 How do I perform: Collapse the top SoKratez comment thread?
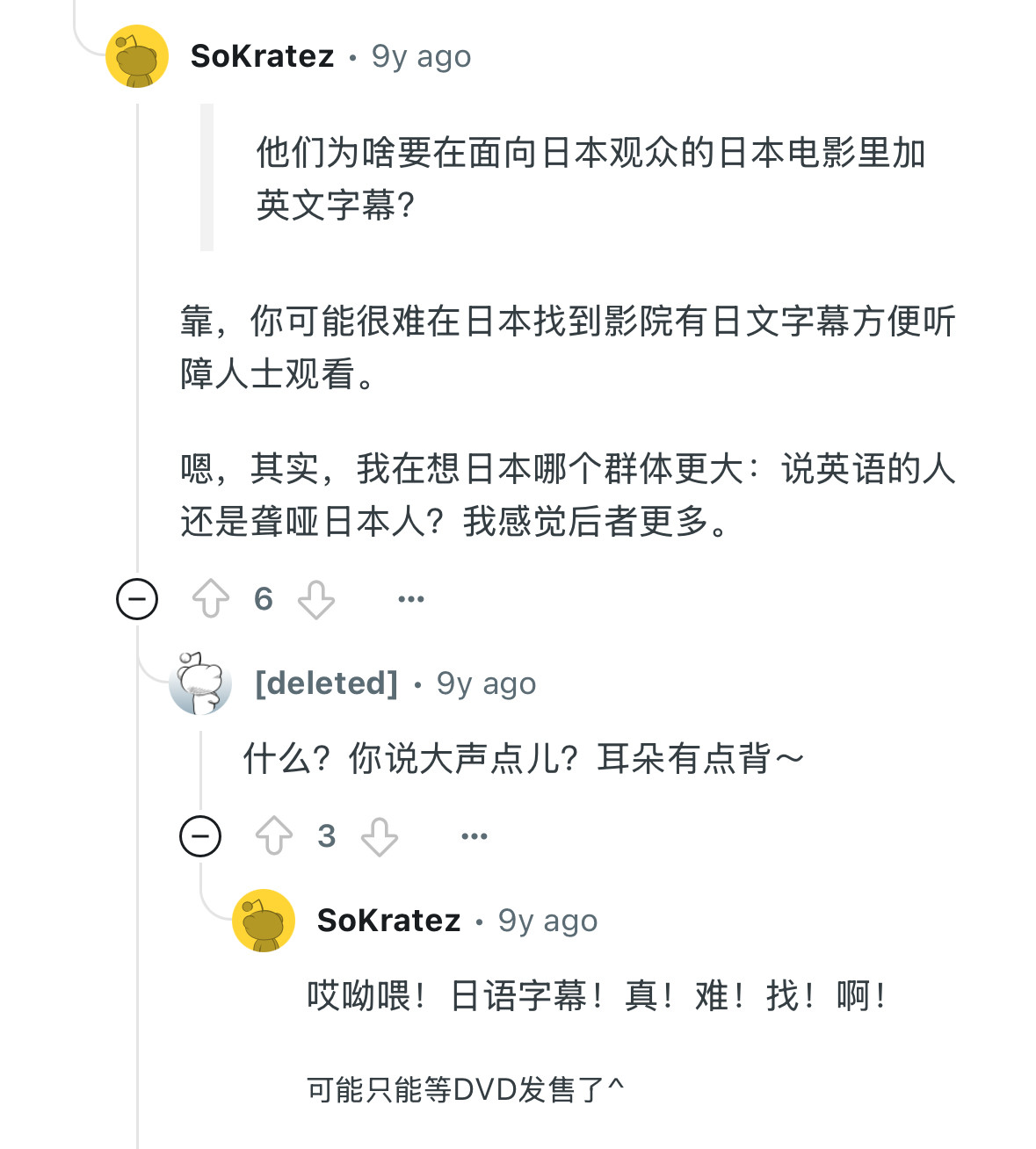pyautogui.click(x=137, y=599)
